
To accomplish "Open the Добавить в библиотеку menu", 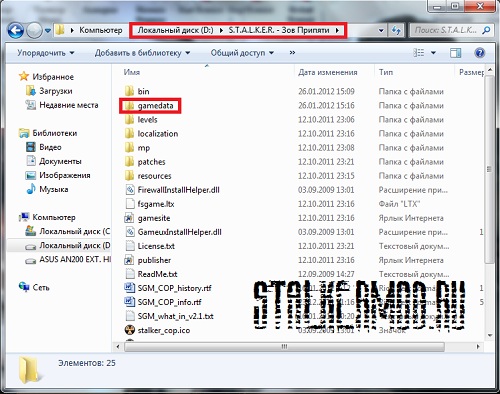I will [142, 53].
